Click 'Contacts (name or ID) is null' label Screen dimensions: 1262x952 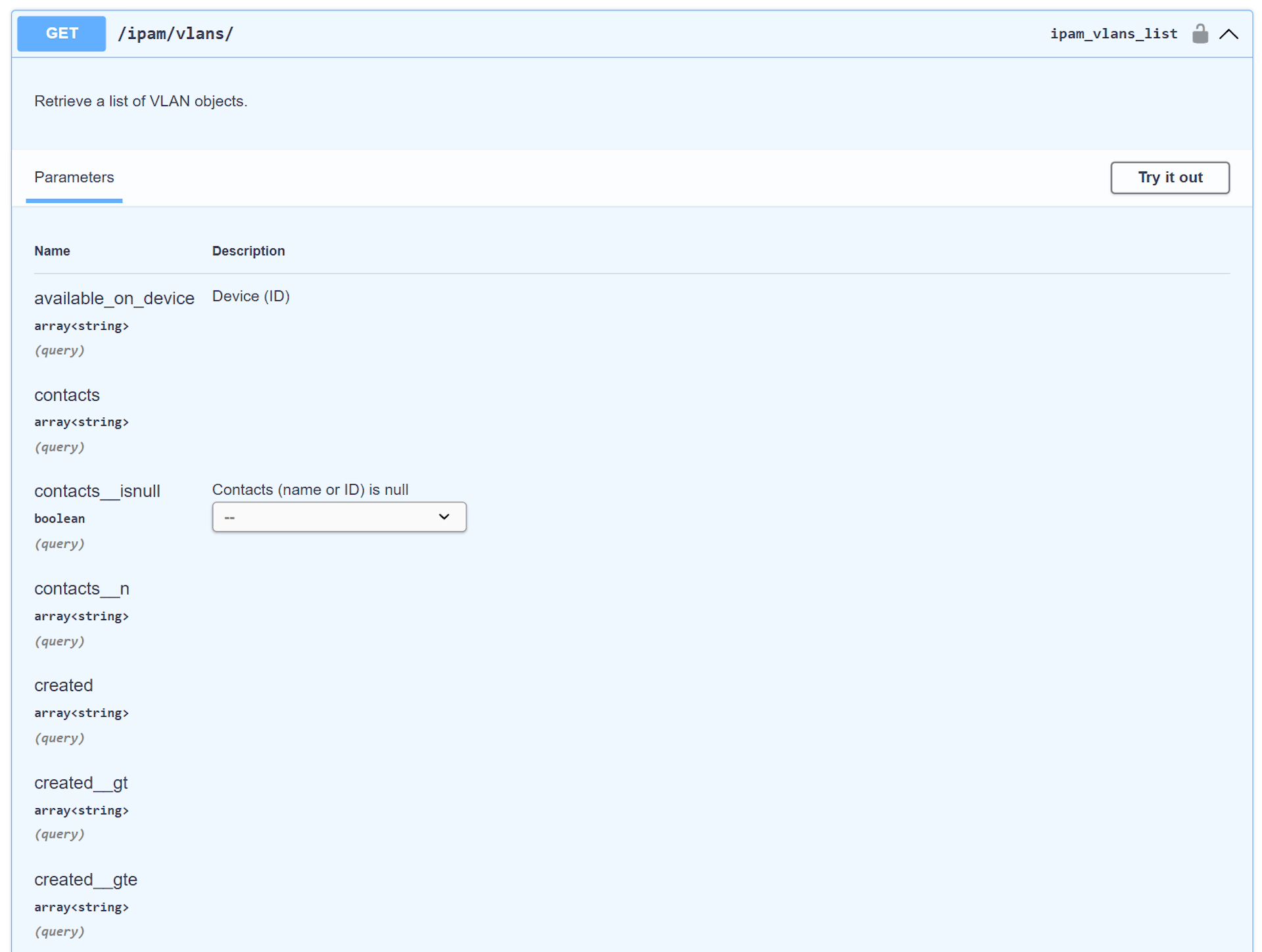pos(310,489)
